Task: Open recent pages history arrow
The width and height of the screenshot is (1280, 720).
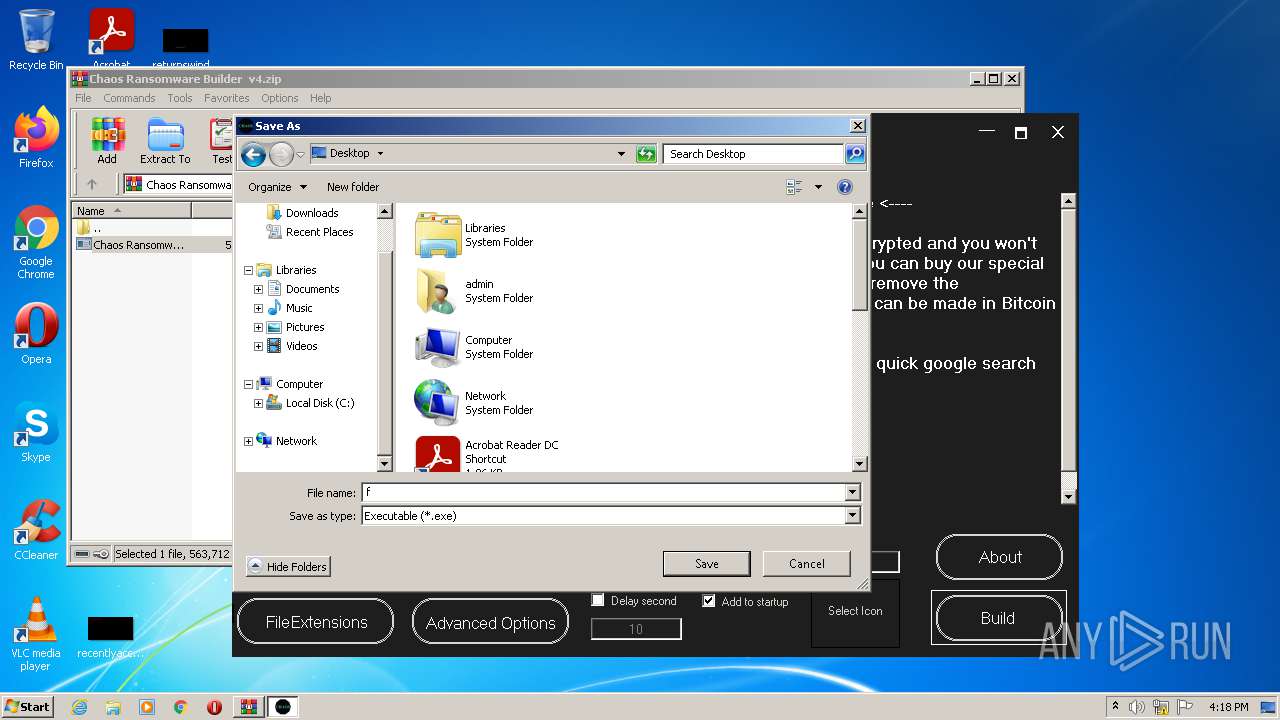Action: pos(300,154)
